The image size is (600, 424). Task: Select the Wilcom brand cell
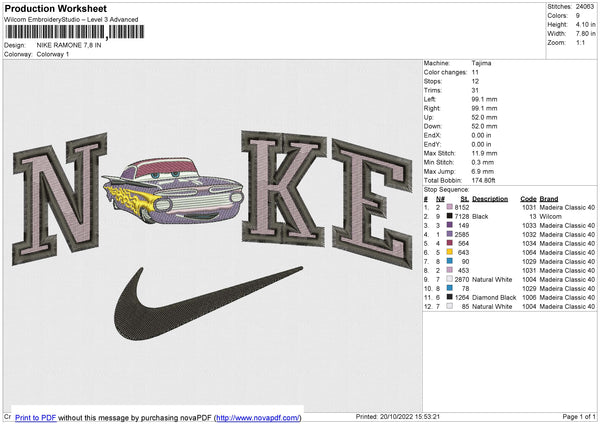pos(550,216)
